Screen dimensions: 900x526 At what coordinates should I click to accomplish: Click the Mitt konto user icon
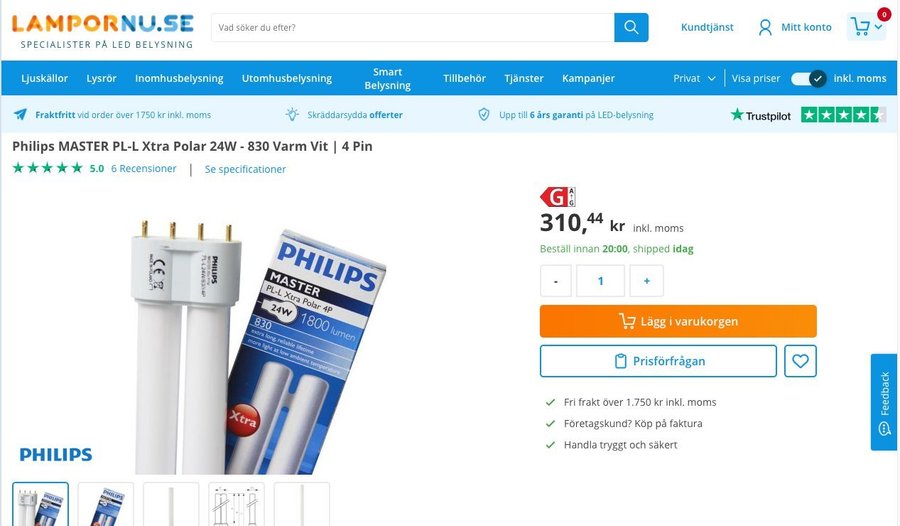[765, 27]
